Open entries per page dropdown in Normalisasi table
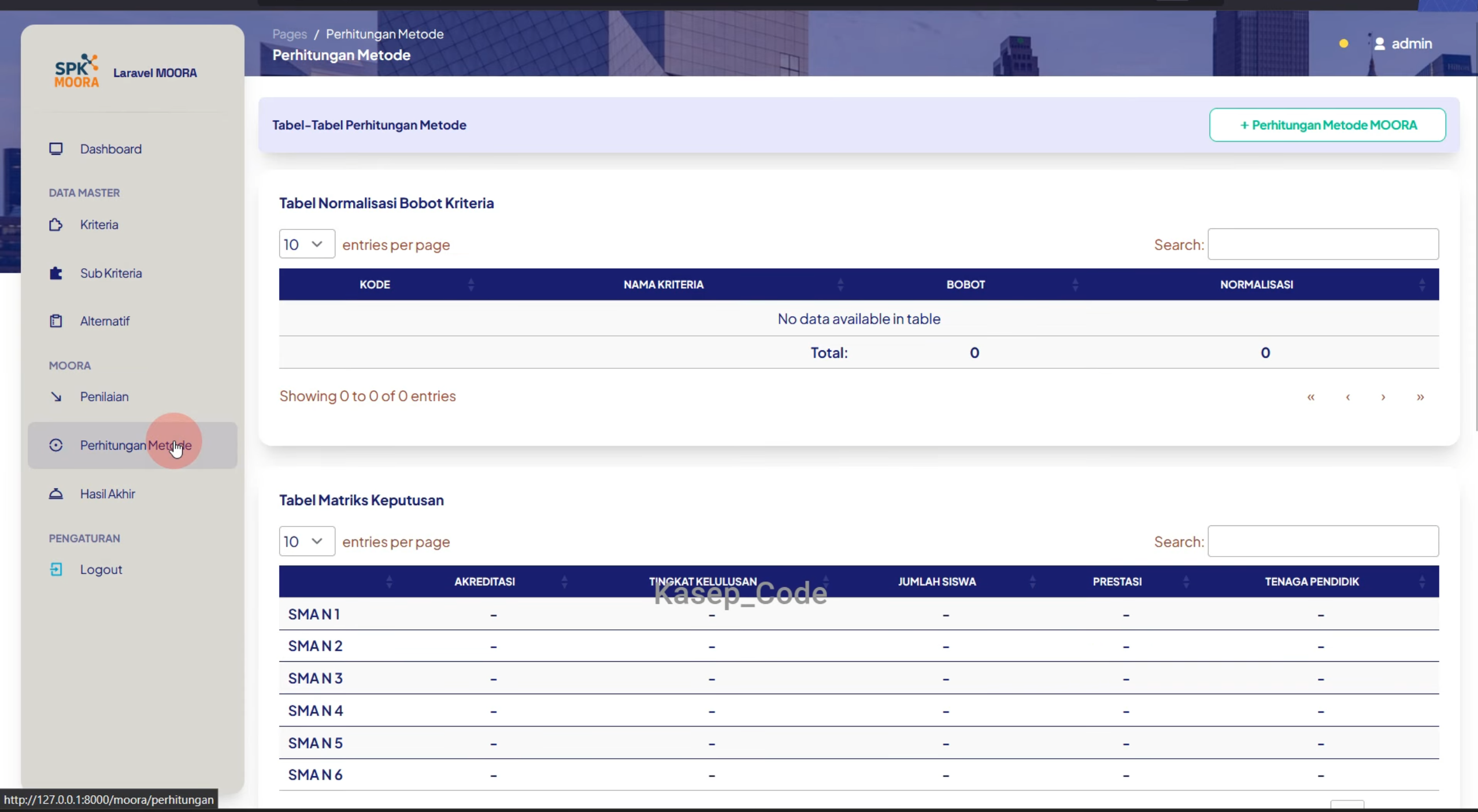Screen dimensions: 1478x812 [x=307, y=244]
